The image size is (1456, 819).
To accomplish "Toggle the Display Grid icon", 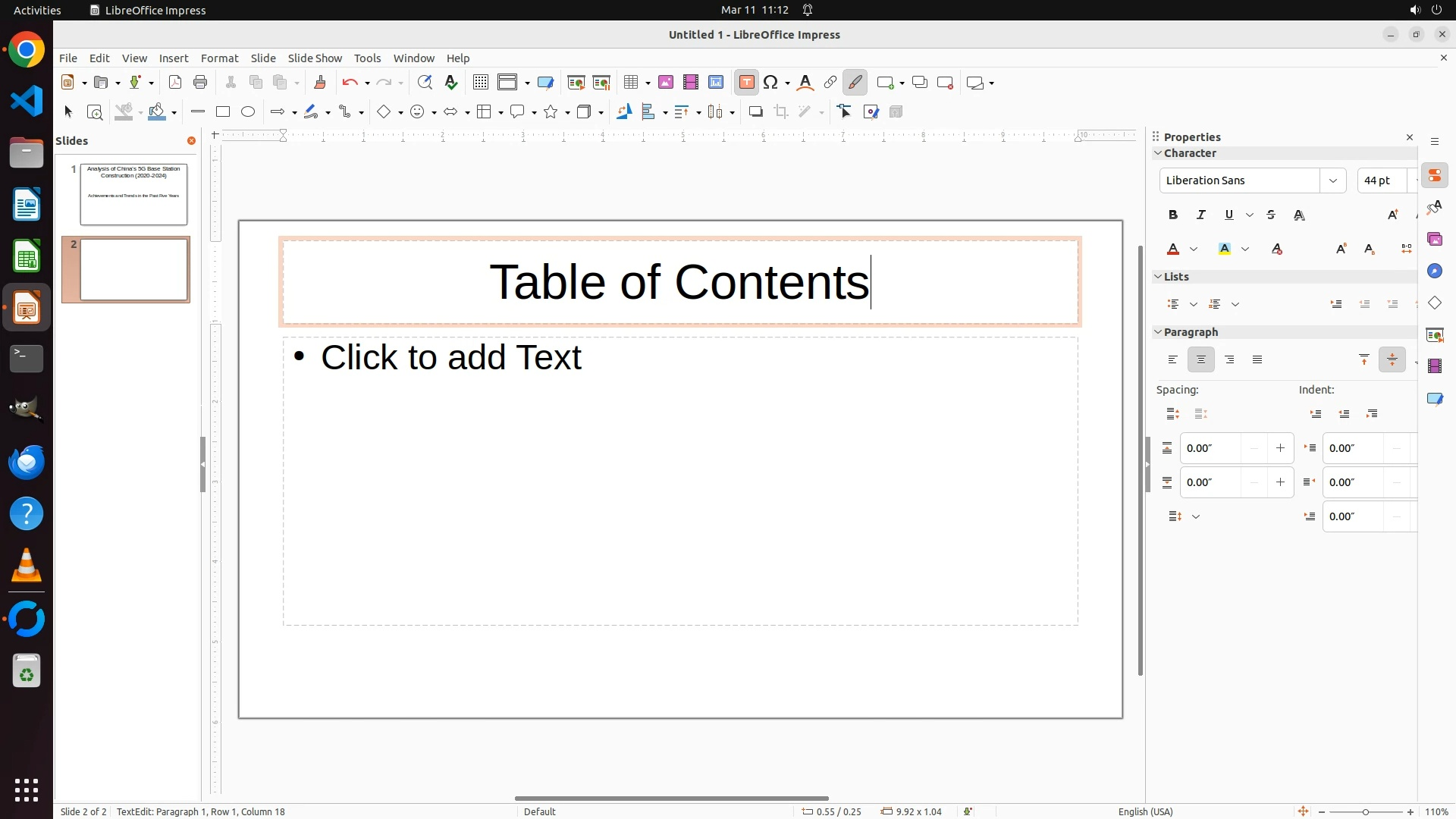I will 481,83.
